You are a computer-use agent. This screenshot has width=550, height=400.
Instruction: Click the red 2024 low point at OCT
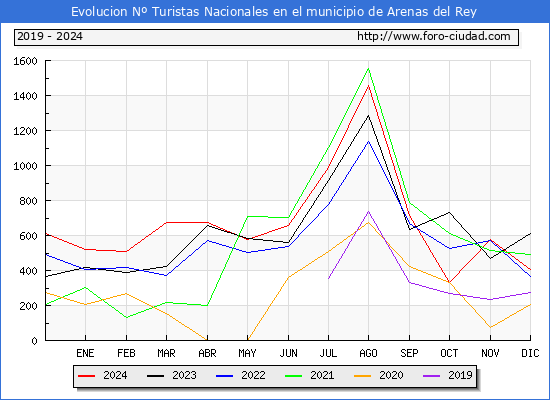pos(449,282)
